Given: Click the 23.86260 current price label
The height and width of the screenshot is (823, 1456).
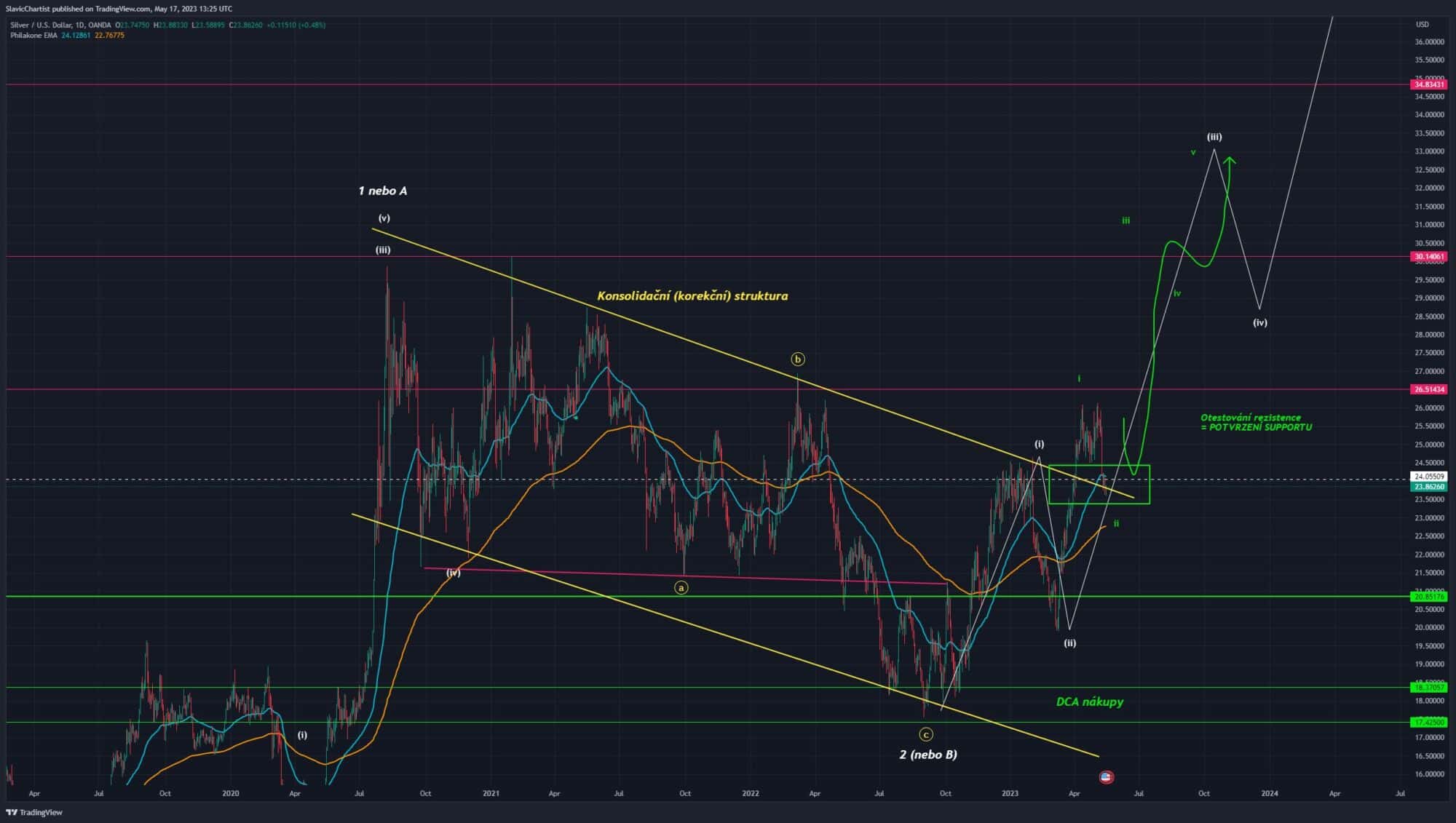Looking at the screenshot, I should coord(1429,486).
